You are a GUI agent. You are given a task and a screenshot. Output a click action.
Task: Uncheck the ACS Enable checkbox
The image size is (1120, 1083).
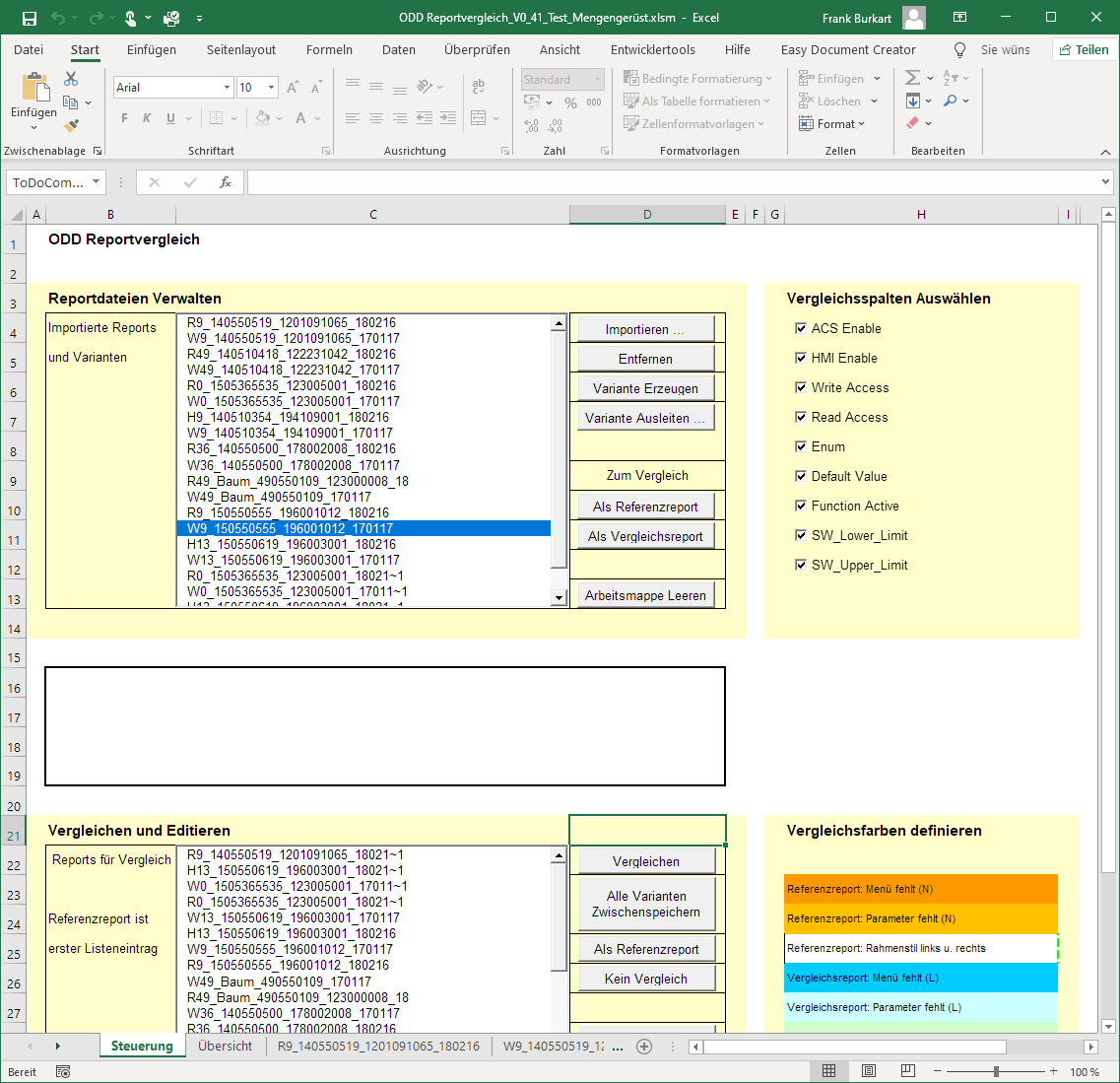pos(801,327)
